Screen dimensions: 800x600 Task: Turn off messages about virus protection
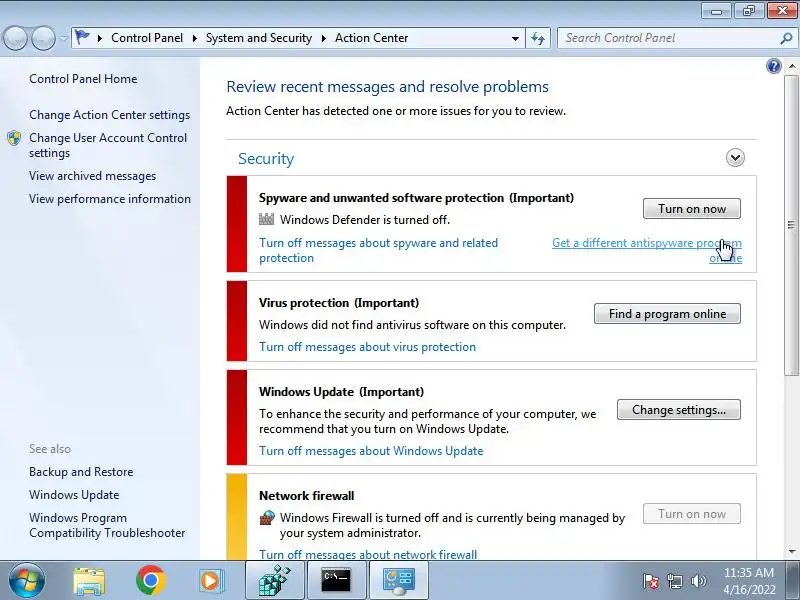coord(367,347)
